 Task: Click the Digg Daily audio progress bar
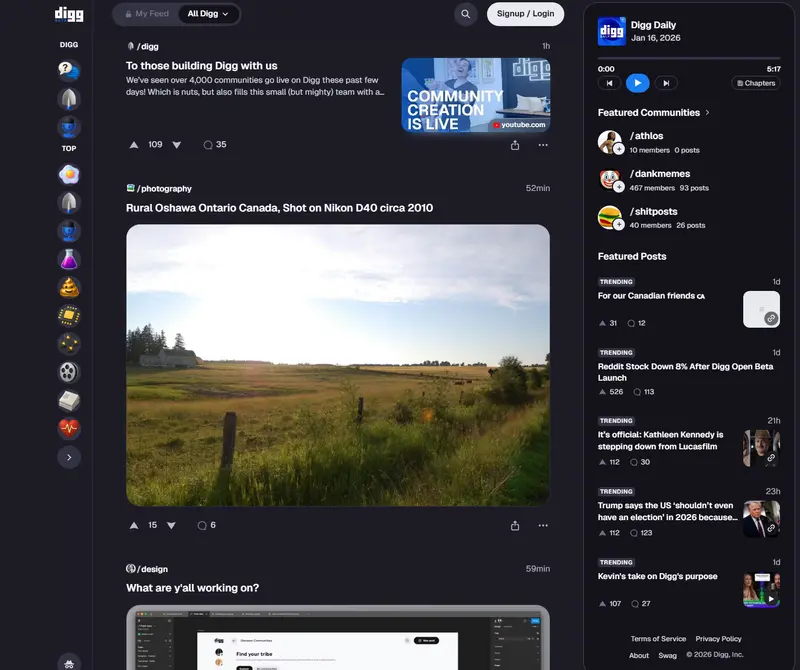click(x=688, y=59)
